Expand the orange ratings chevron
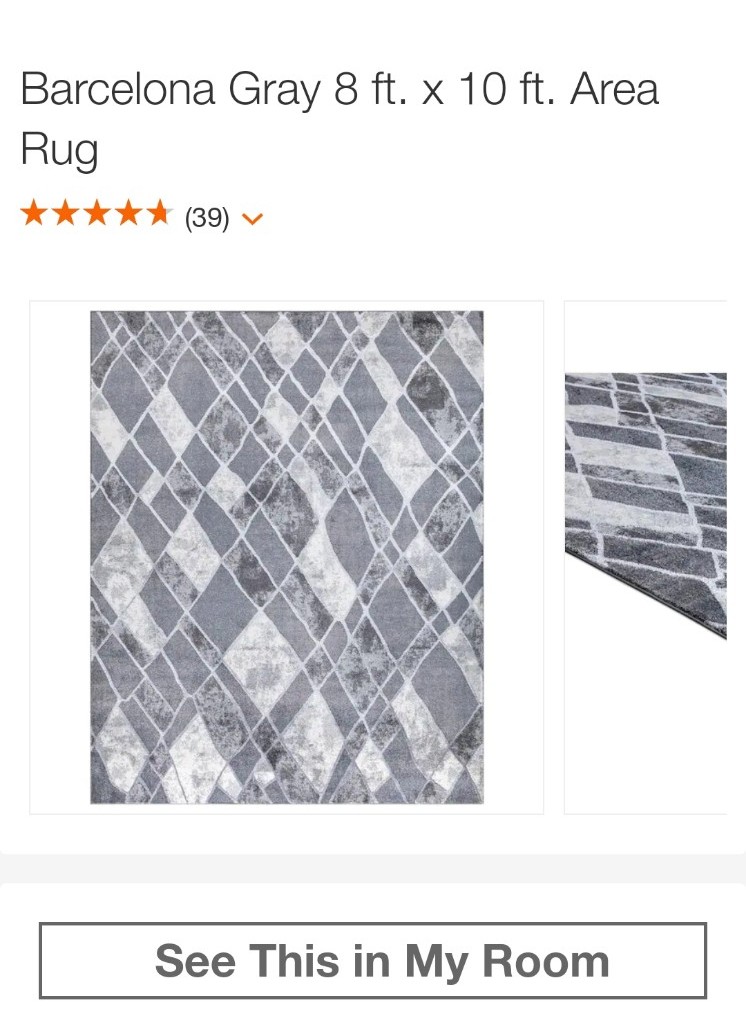This screenshot has width=746, height=1014. click(x=252, y=219)
